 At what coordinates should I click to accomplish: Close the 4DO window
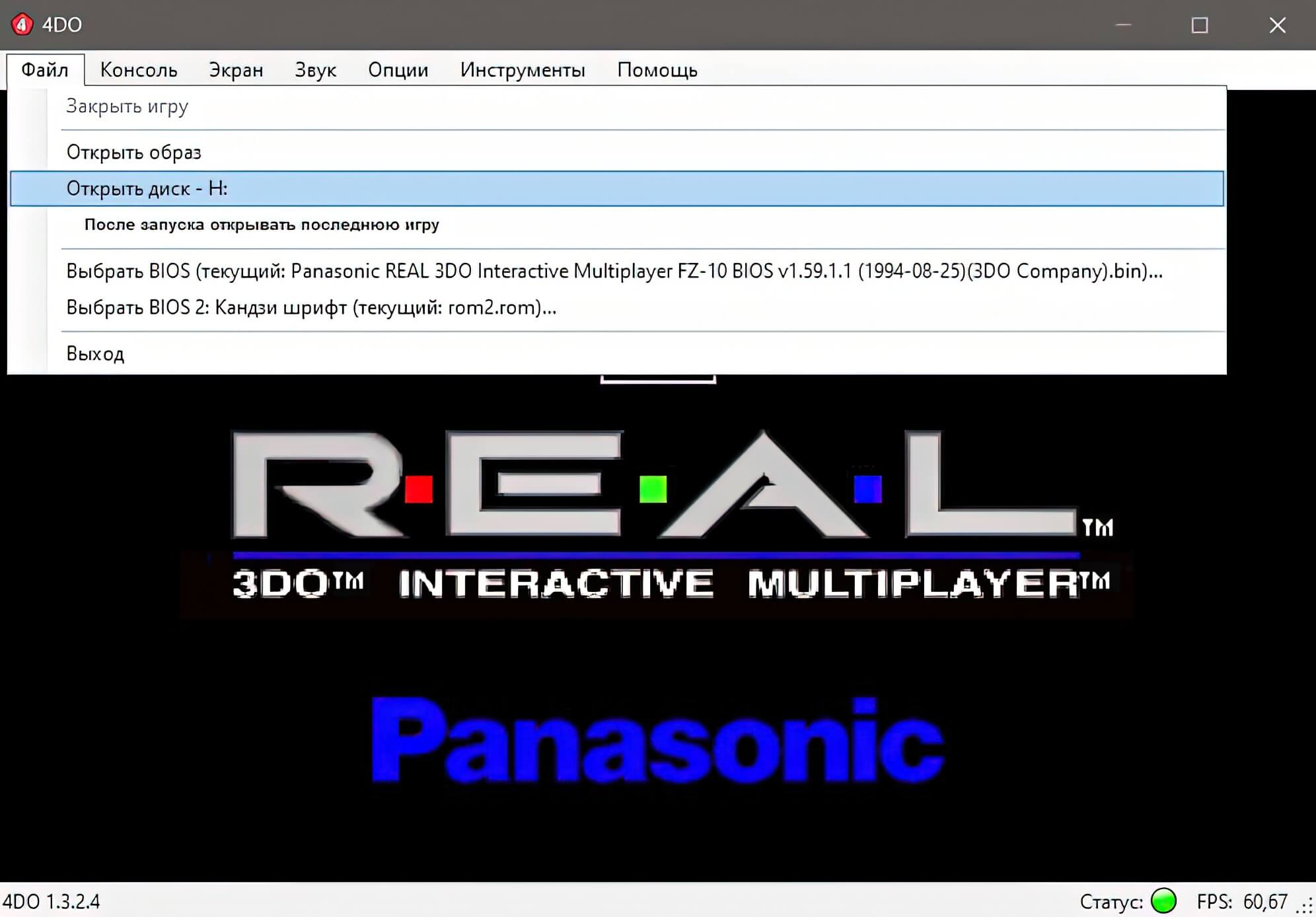1278,25
